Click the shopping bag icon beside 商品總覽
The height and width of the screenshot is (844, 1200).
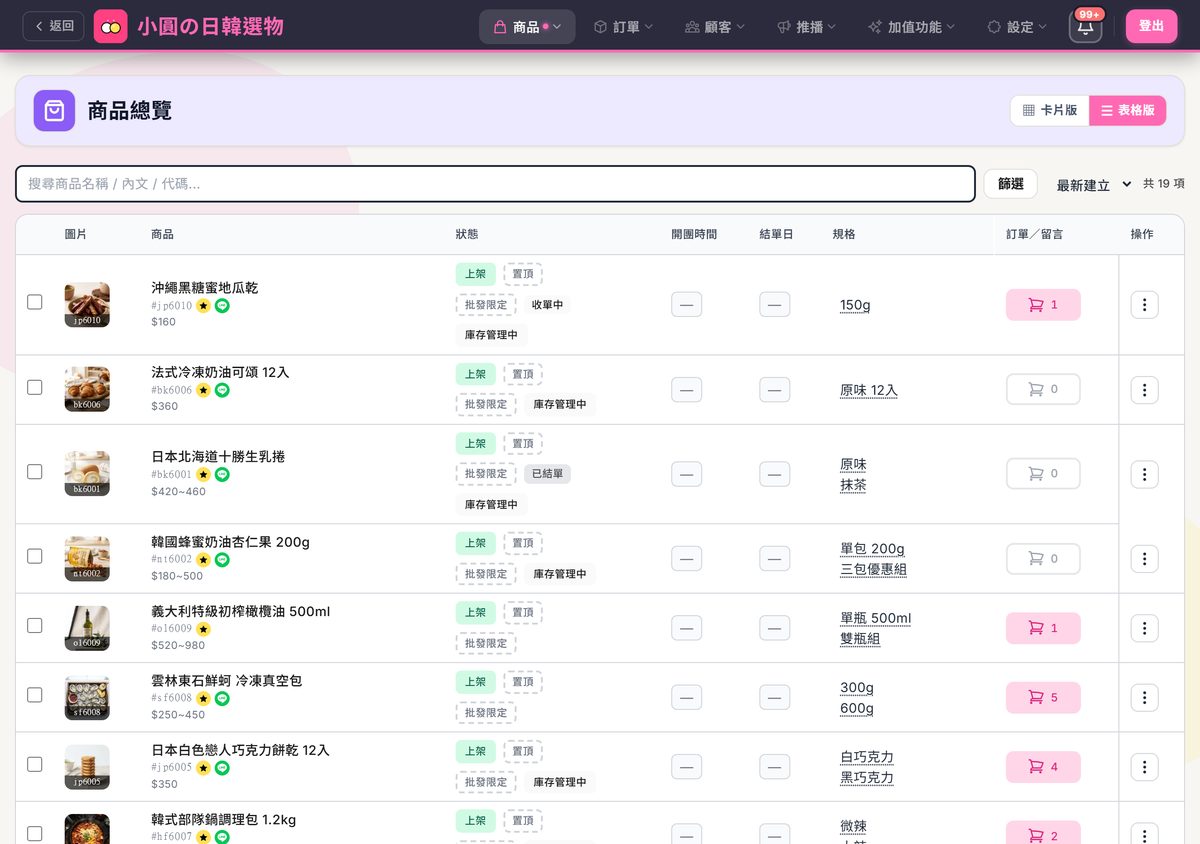(54, 111)
